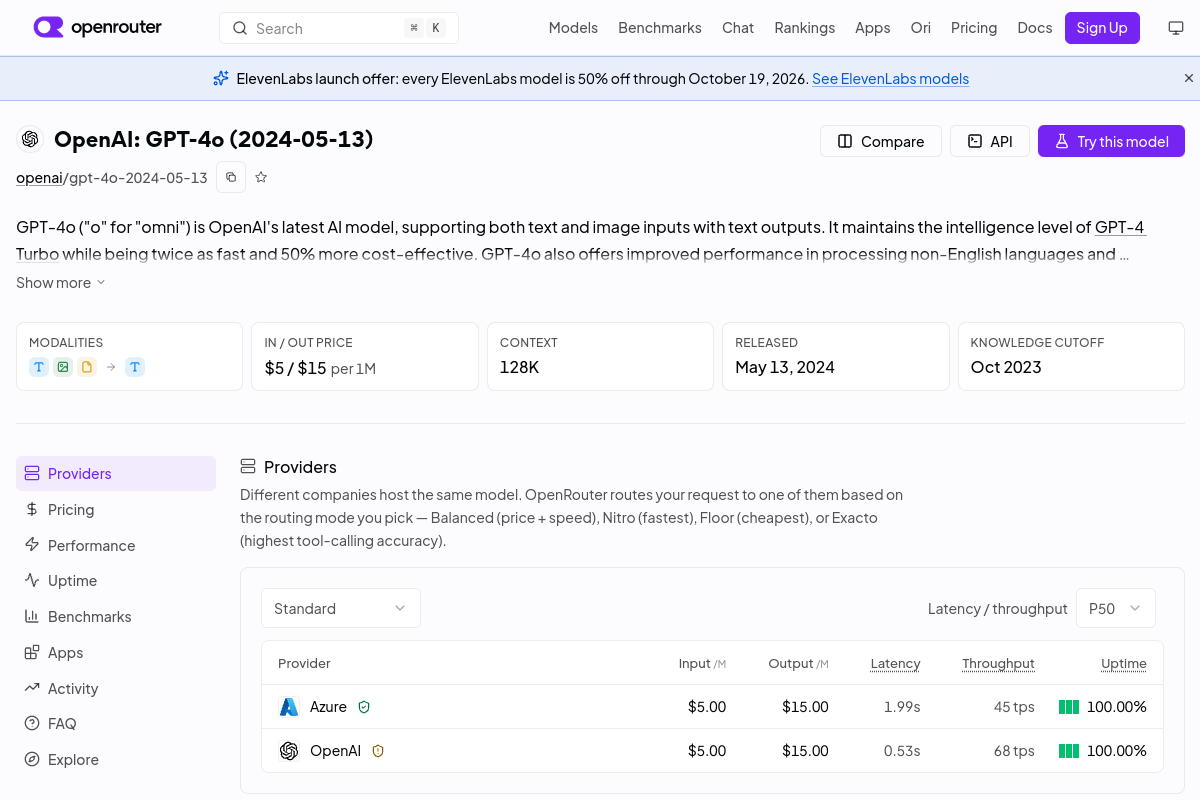This screenshot has height=800, width=1200.
Task: Click the May 13, 2024 release date
Action: point(785,367)
